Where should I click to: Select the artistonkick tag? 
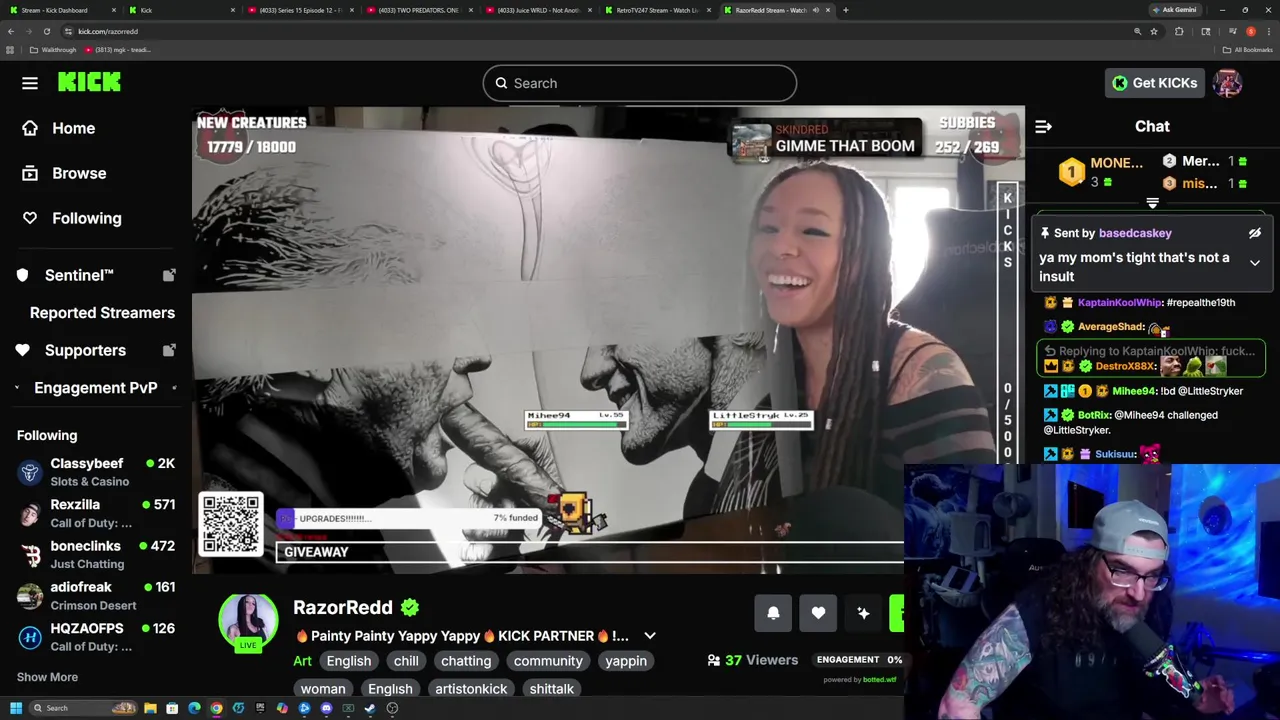tap(471, 689)
